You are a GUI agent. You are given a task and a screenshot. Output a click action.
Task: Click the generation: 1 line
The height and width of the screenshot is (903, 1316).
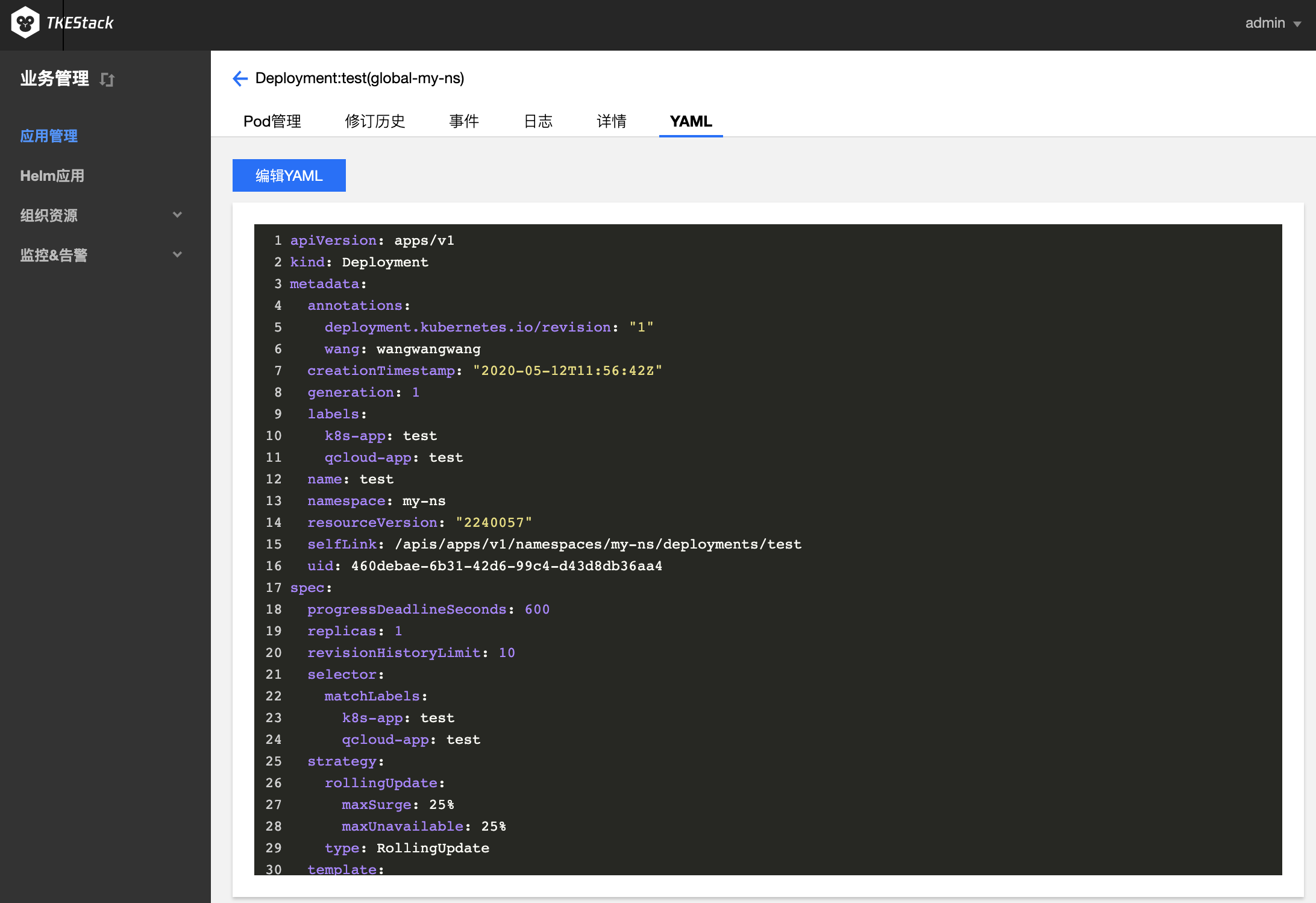point(363,392)
